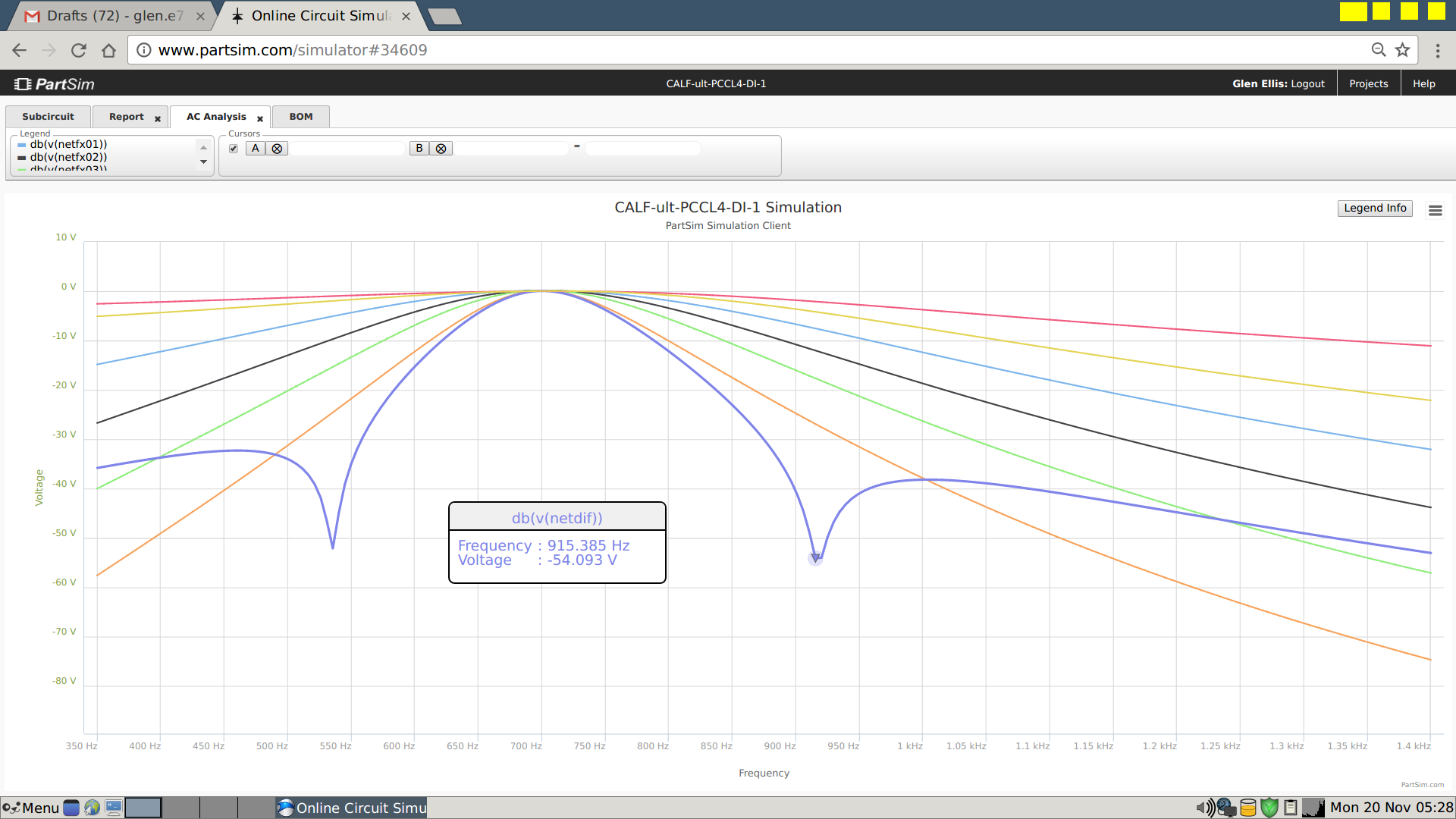This screenshot has width=1456, height=819.
Task: Select db(v(netfx02)) legend entry
Action: (x=68, y=157)
